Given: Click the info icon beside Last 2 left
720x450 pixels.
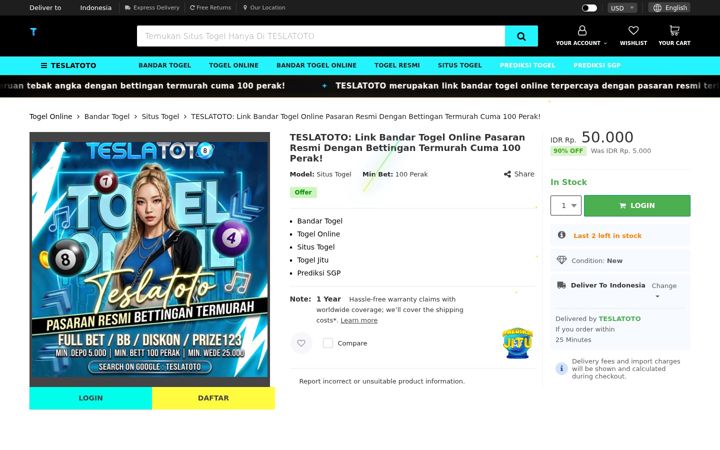Looking at the screenshot, I should [561, 235].
